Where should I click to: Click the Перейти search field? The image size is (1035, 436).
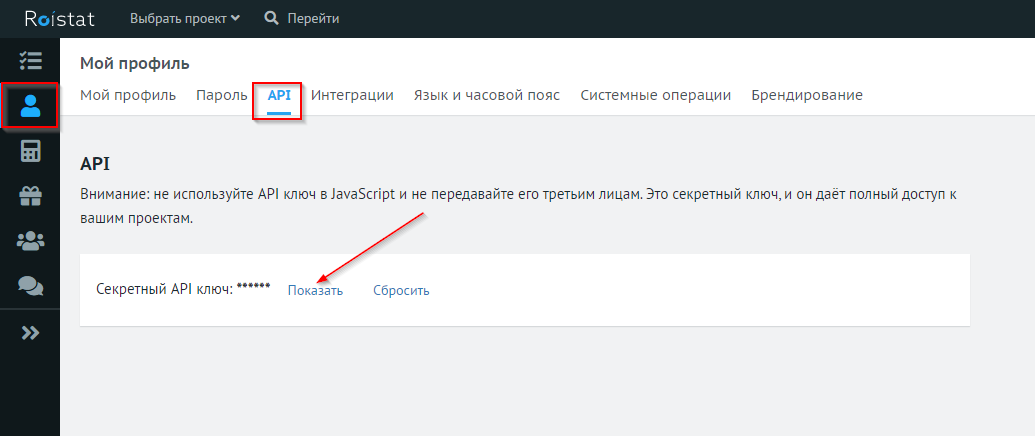(x=313, y=18)
